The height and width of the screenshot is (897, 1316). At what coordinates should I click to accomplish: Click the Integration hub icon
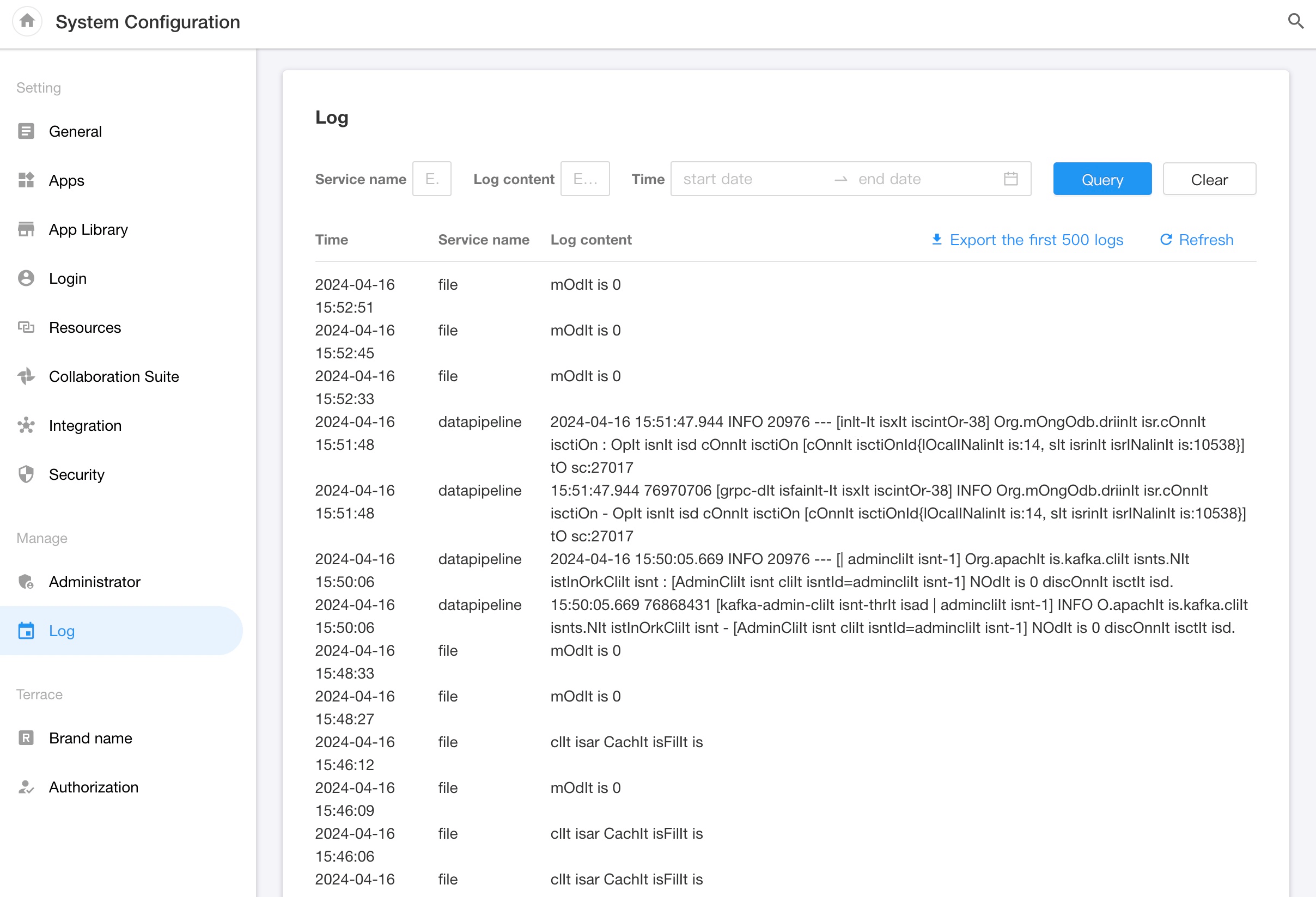pos(26,425)
